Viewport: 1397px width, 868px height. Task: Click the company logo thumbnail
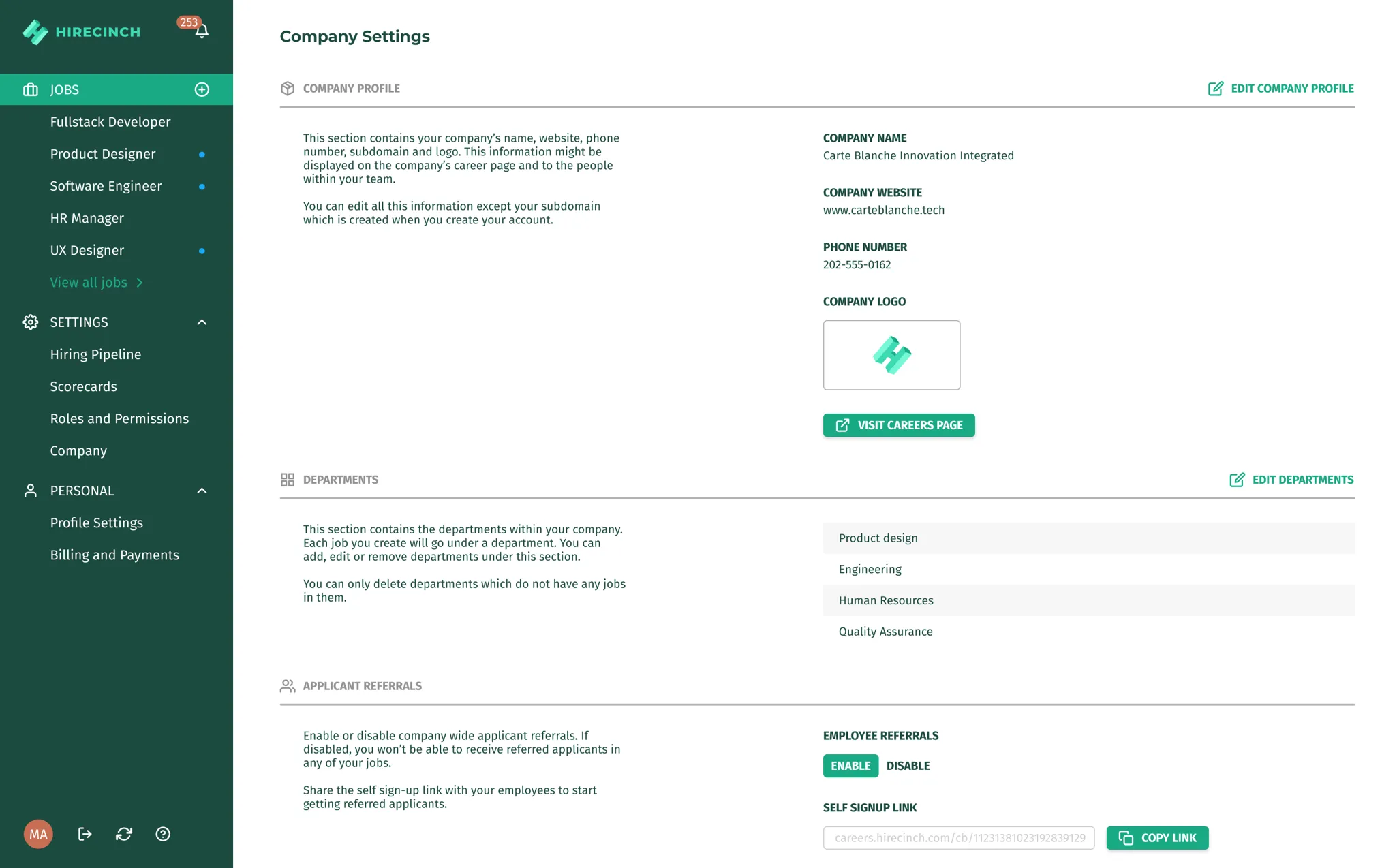tap(891, 355)
